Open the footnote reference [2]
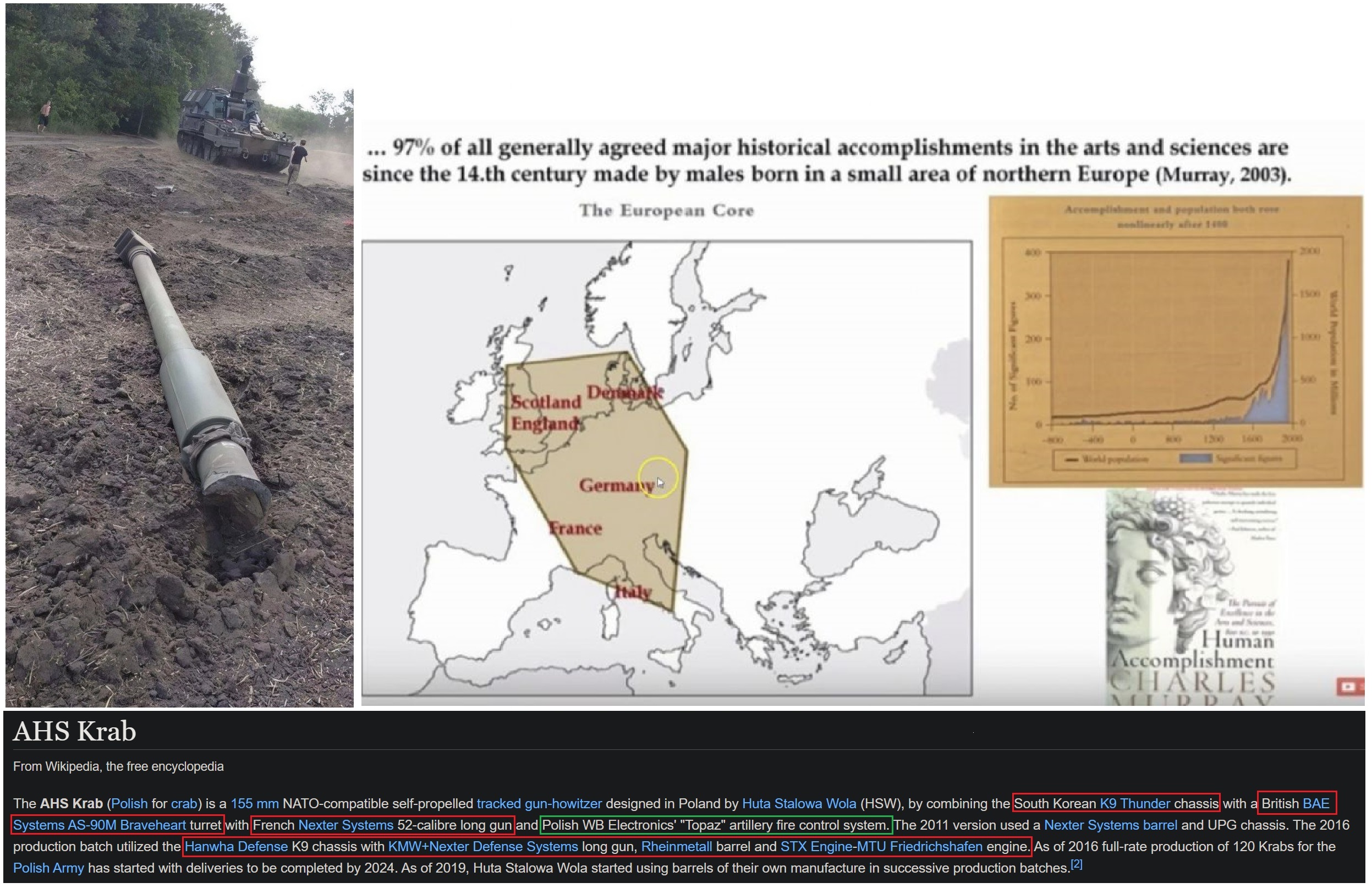This screenshot has width=1372, height=888. 1076,864
